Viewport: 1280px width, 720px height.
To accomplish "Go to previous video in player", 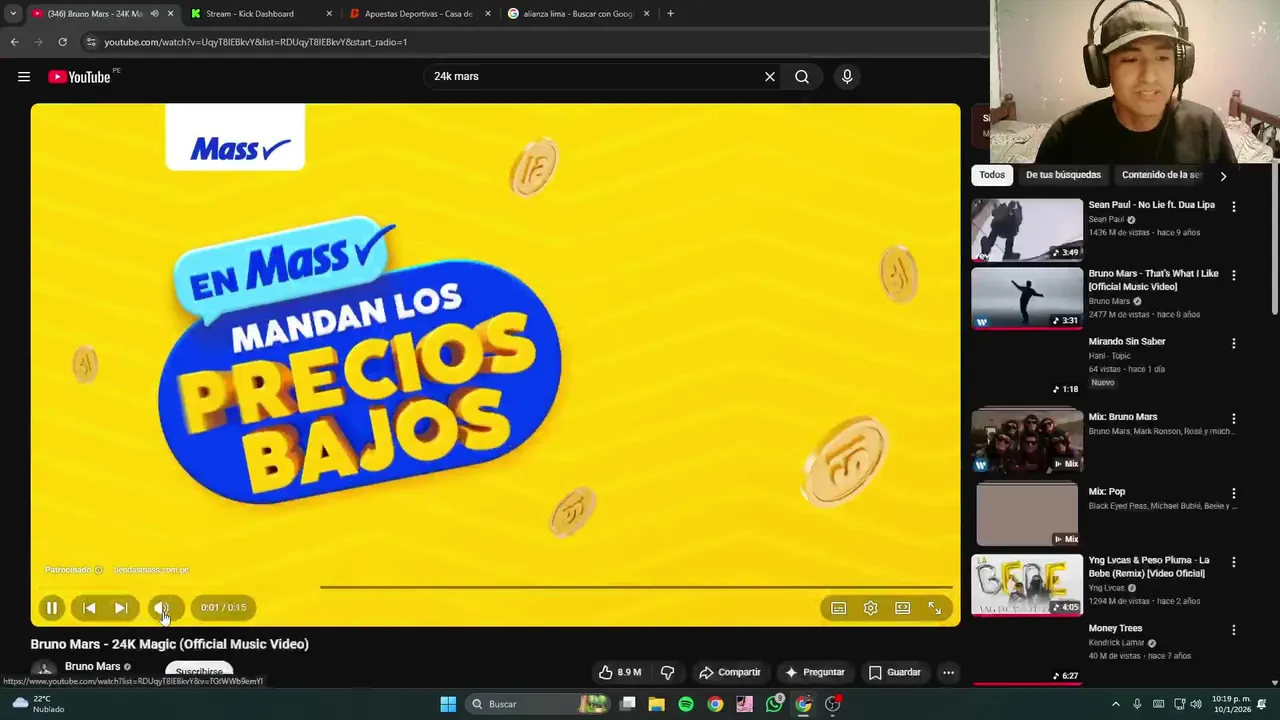I will pyautogui.click(x=89, y=608).
